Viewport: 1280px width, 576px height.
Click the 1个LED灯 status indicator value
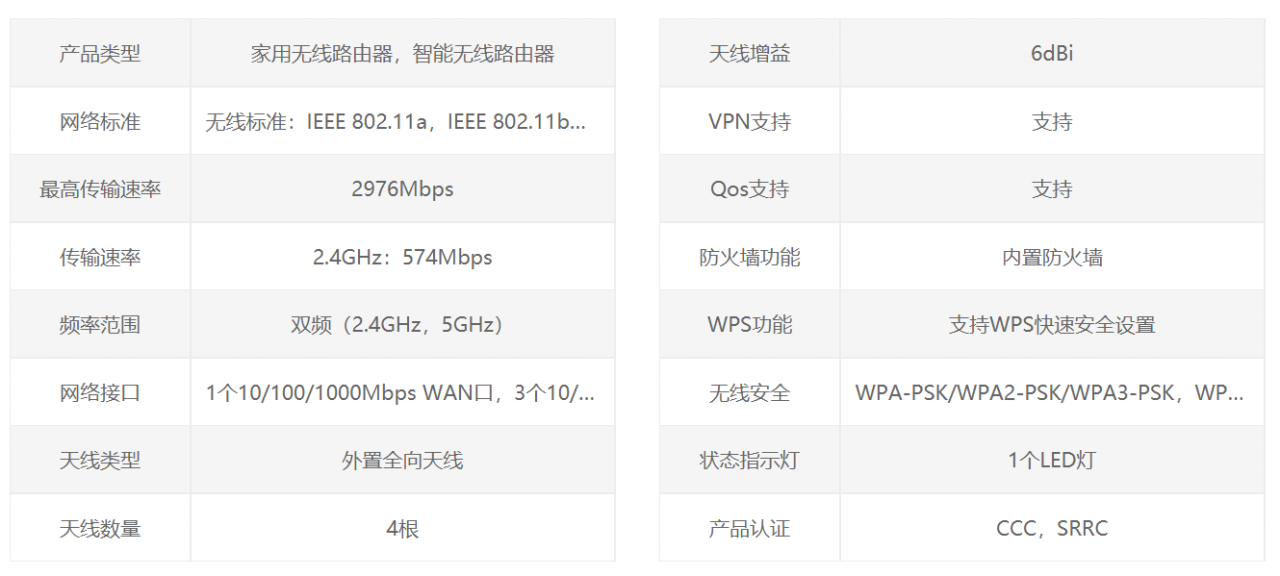click(1052, 460)
